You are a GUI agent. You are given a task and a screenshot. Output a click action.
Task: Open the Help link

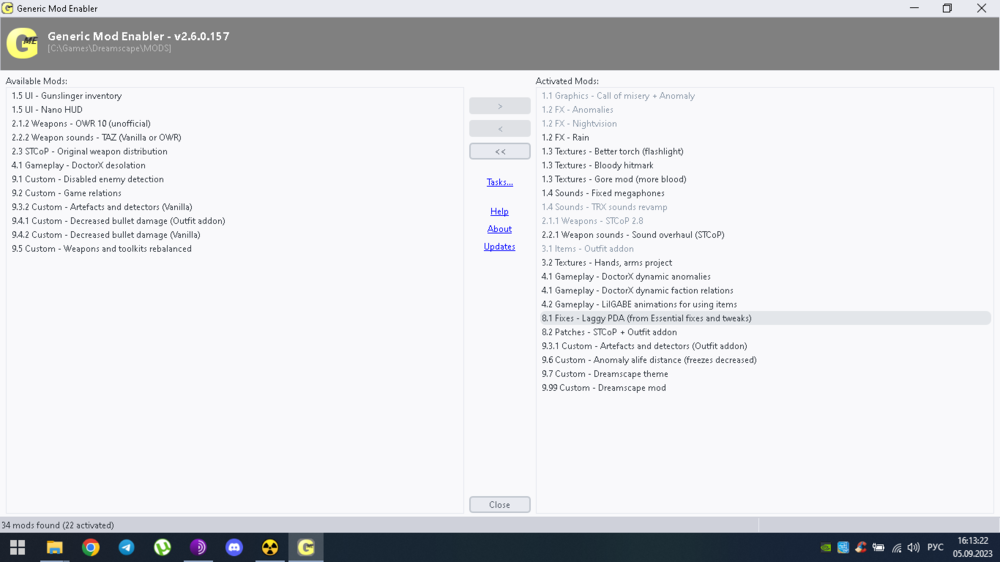pos(499,212)
